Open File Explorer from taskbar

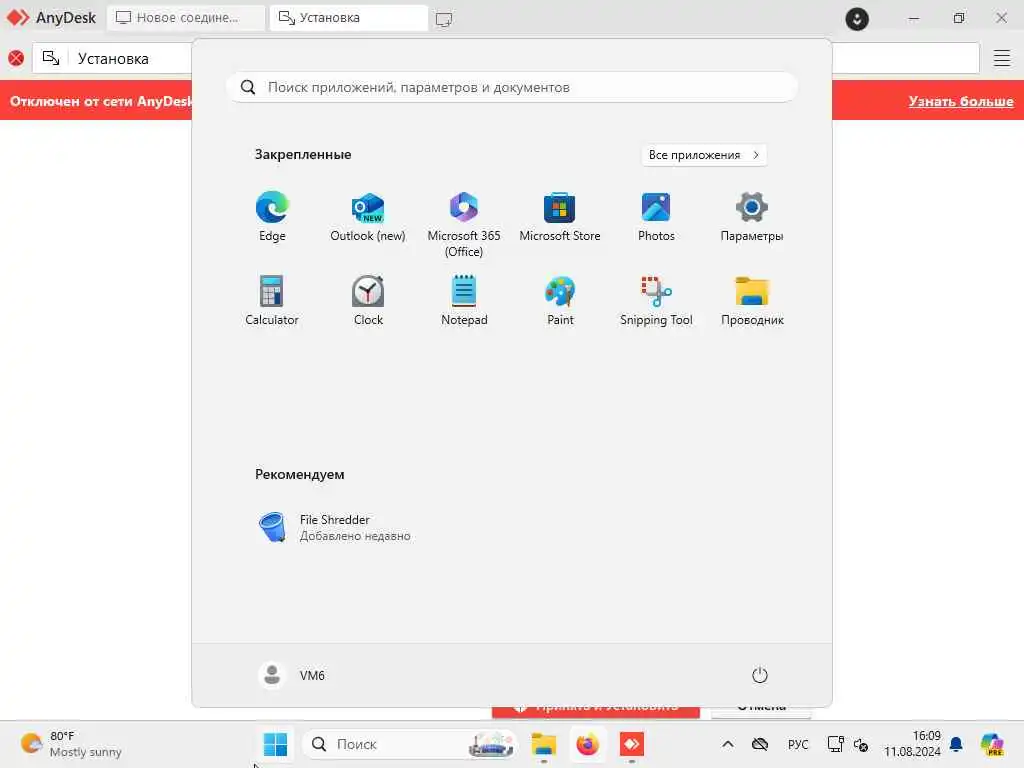pos(543,744)
